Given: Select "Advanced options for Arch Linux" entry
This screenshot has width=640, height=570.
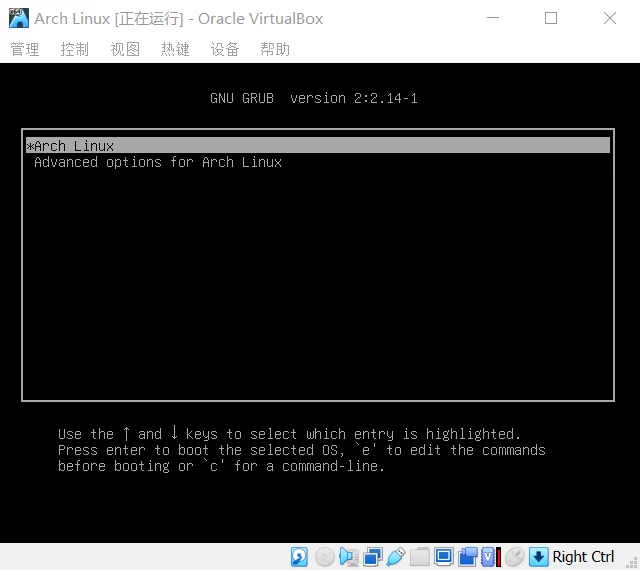Looking at the screenshot, I should point(158,162).
